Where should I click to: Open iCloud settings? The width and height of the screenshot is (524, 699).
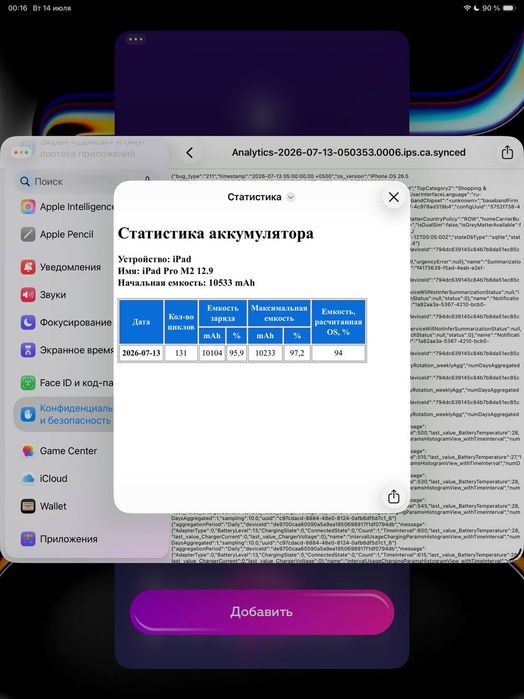pyautogui.click(x=67, y=478)
